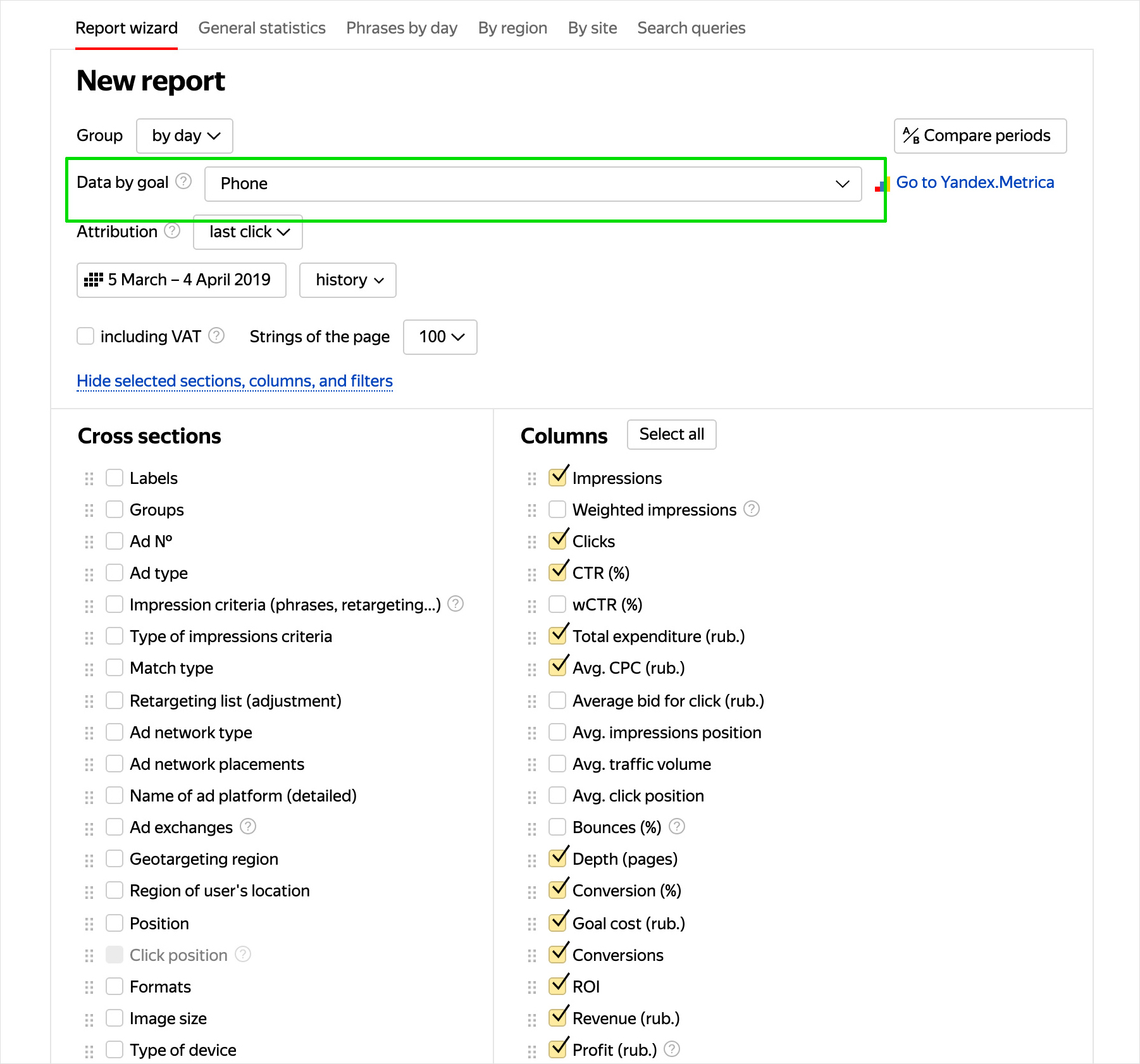Click the help icon beside including VAT
Screen dimensions: 1140x1064
(x=216, y=335)
